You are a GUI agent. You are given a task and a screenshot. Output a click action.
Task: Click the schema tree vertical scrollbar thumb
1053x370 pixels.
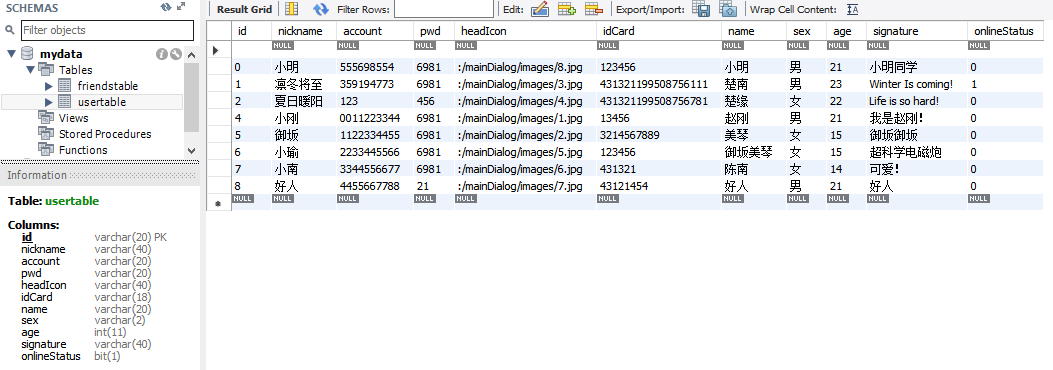[191, 97]
